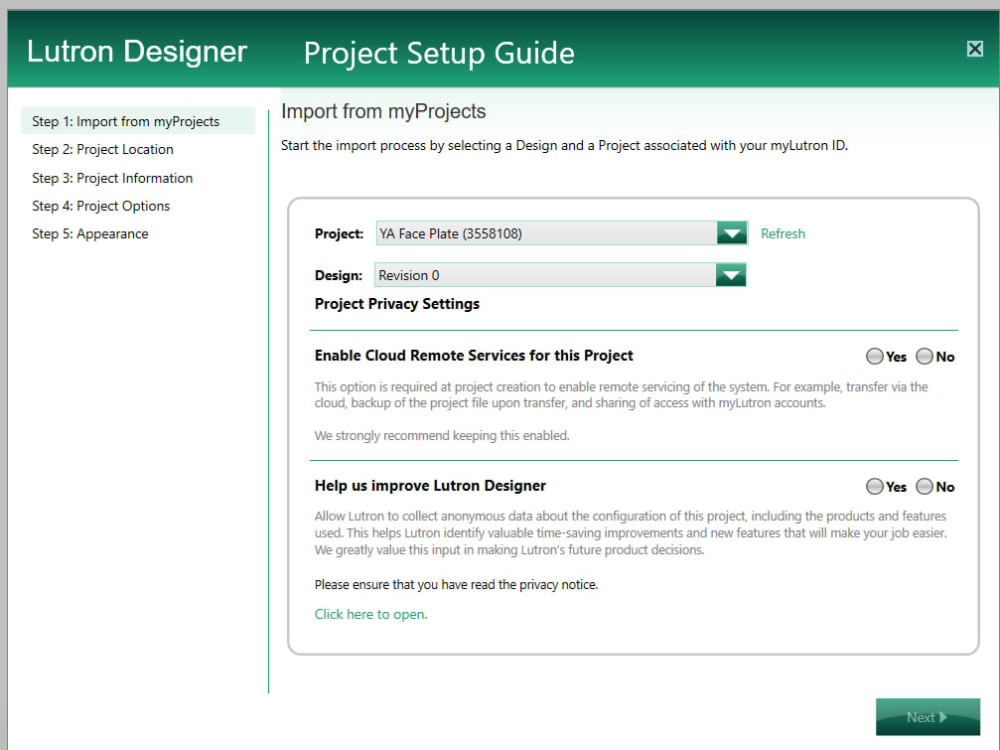Select Step 4: Project Options
This screenshot has width=1000, height=750.
[x=102, y=206]
